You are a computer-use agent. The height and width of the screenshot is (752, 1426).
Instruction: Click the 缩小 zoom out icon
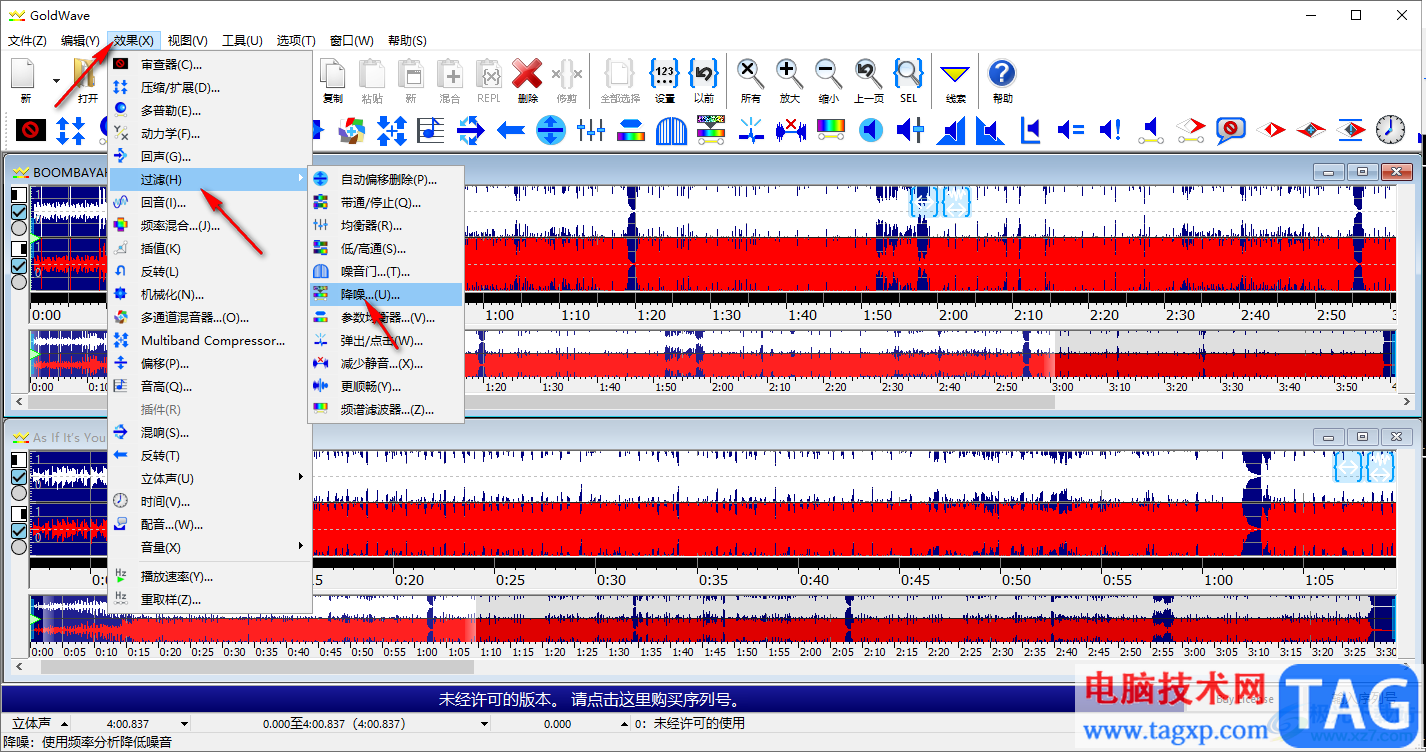pos(828,80)
